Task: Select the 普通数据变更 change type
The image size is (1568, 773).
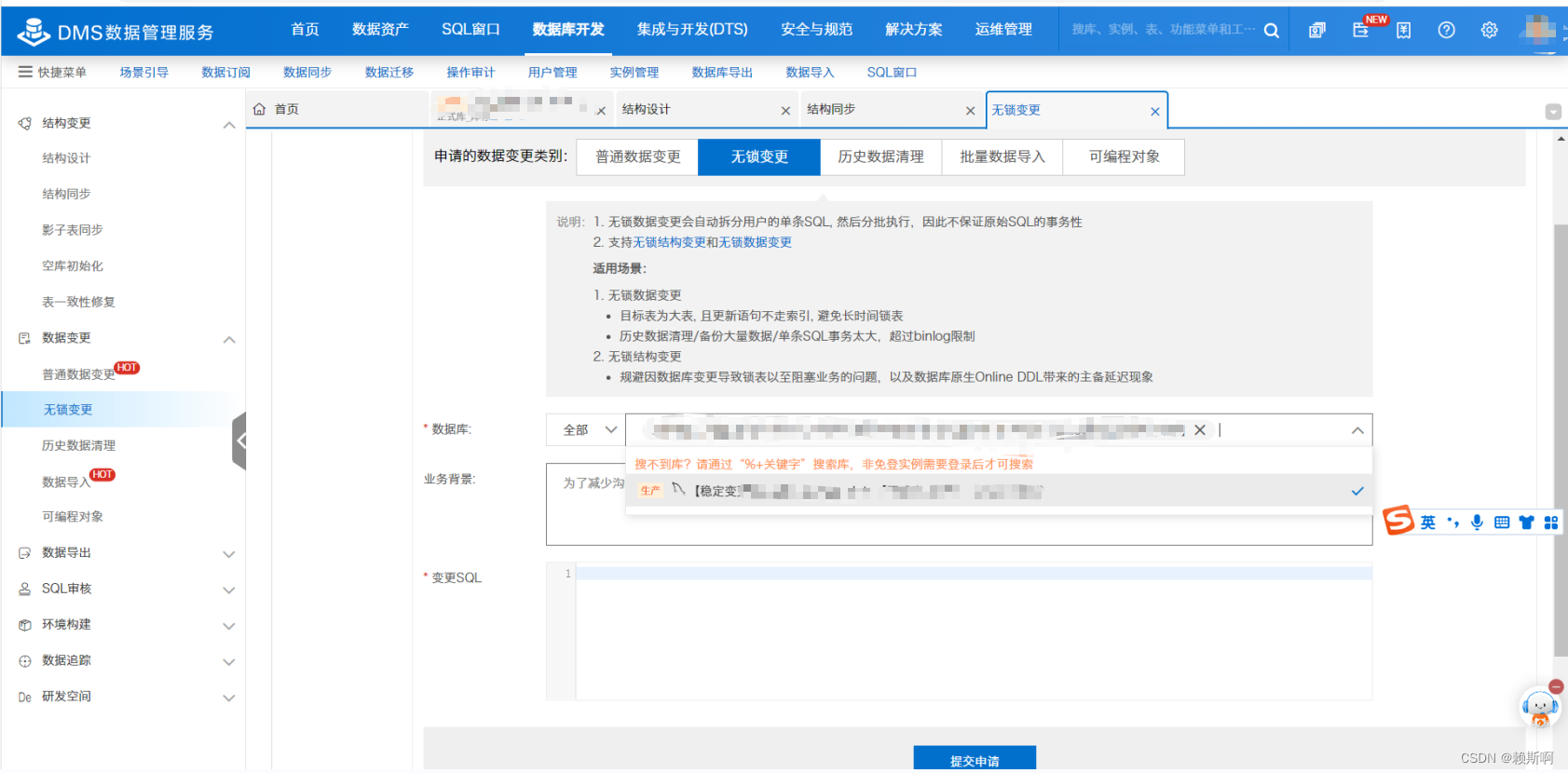Action: click(638, 156)
